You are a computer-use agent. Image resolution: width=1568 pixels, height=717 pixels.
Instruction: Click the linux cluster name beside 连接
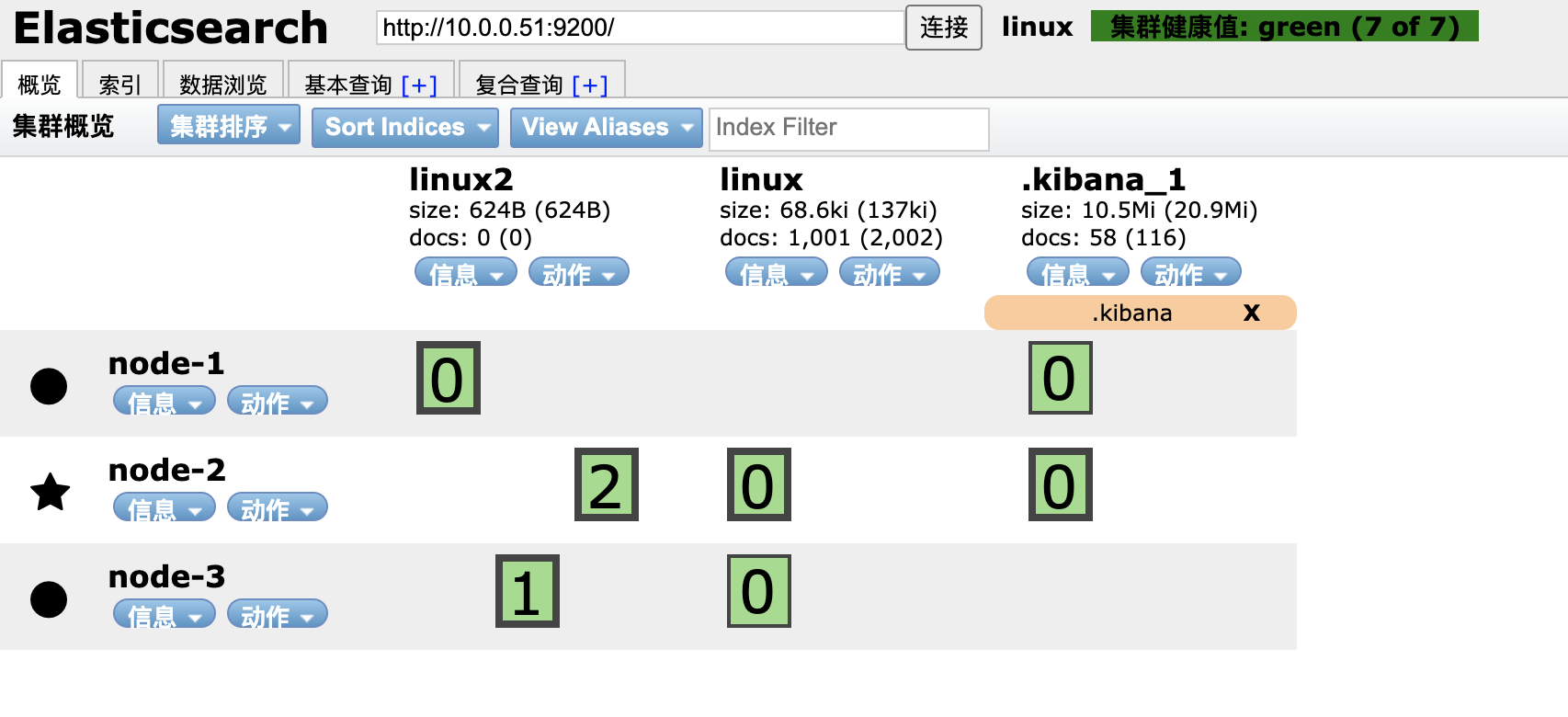tap(1038, 27)
